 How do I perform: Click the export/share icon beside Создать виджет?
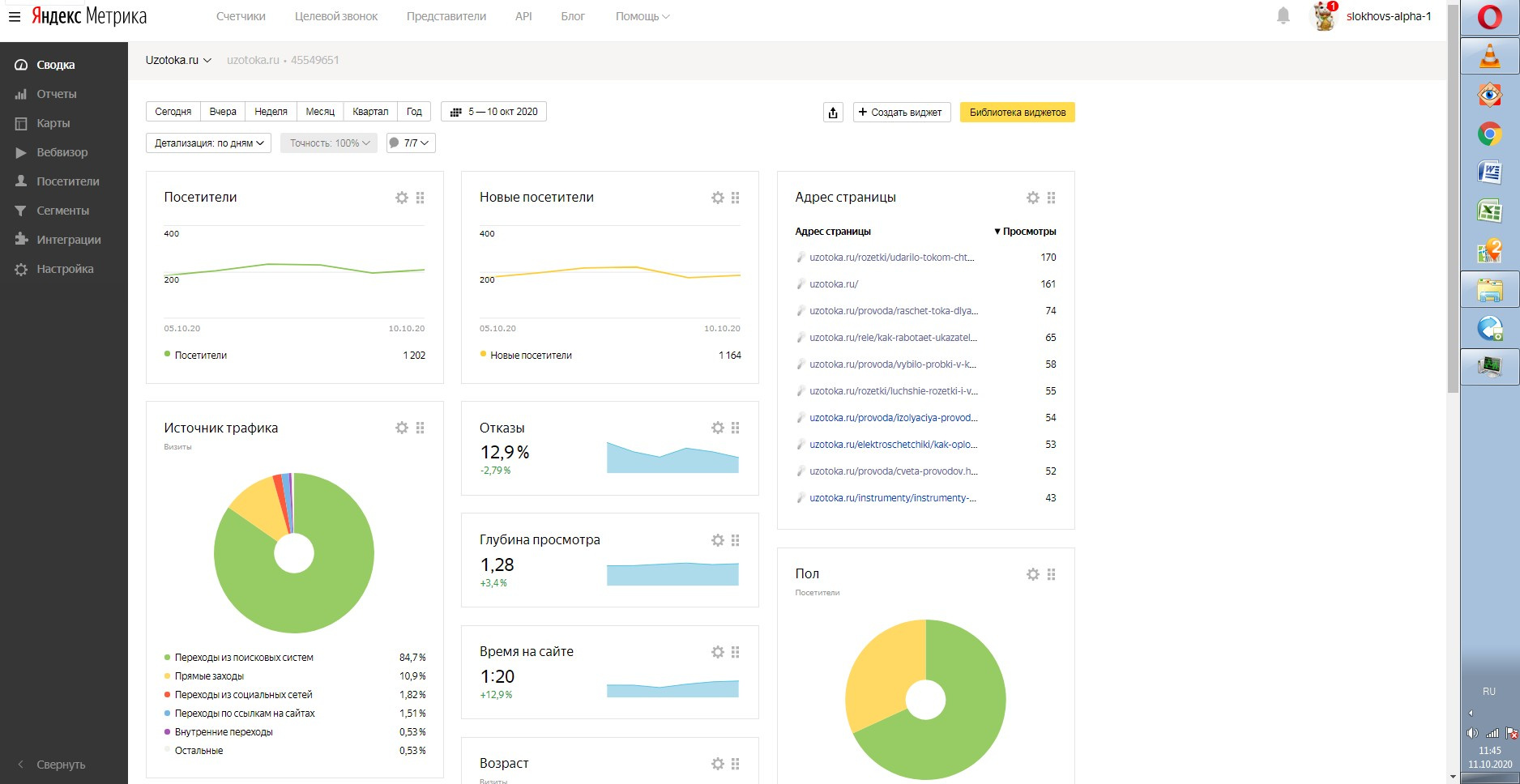coord(833,113)
